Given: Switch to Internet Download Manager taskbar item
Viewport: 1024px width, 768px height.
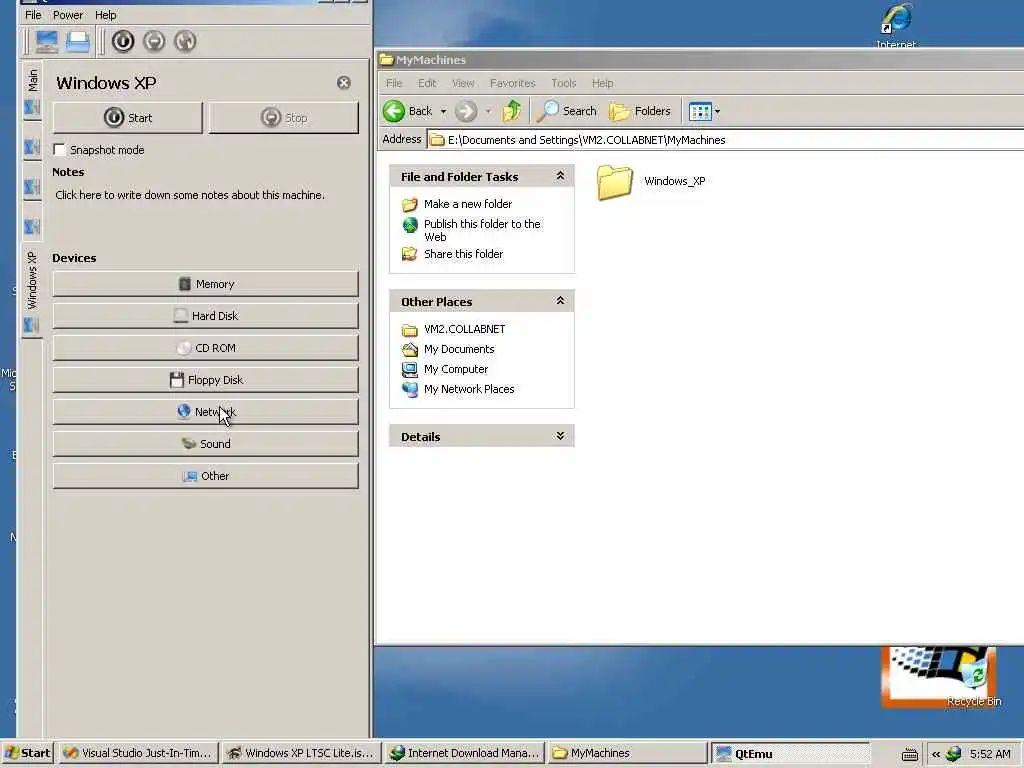Looking at the screenshot, I should 464,754.
